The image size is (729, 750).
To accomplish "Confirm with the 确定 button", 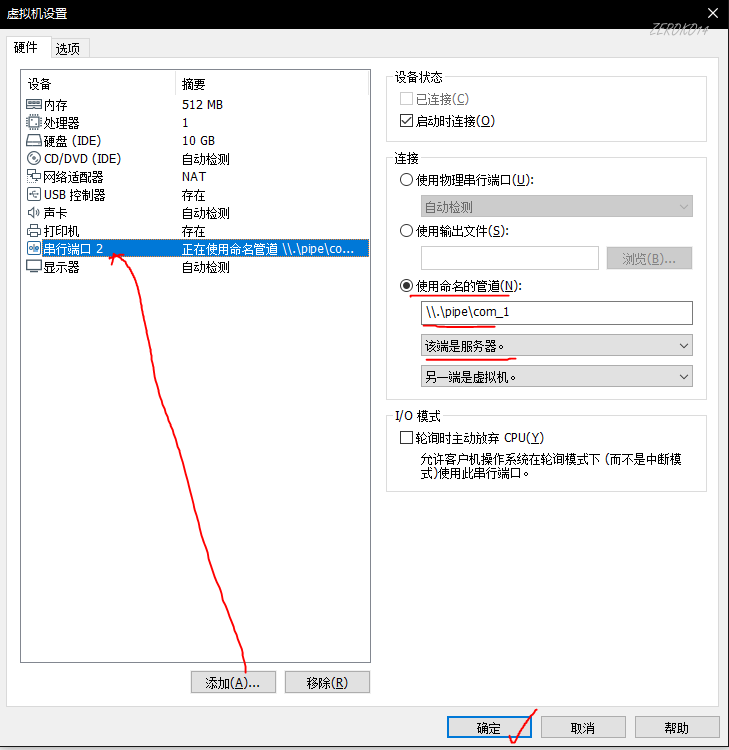I will [x=489, y=728].
